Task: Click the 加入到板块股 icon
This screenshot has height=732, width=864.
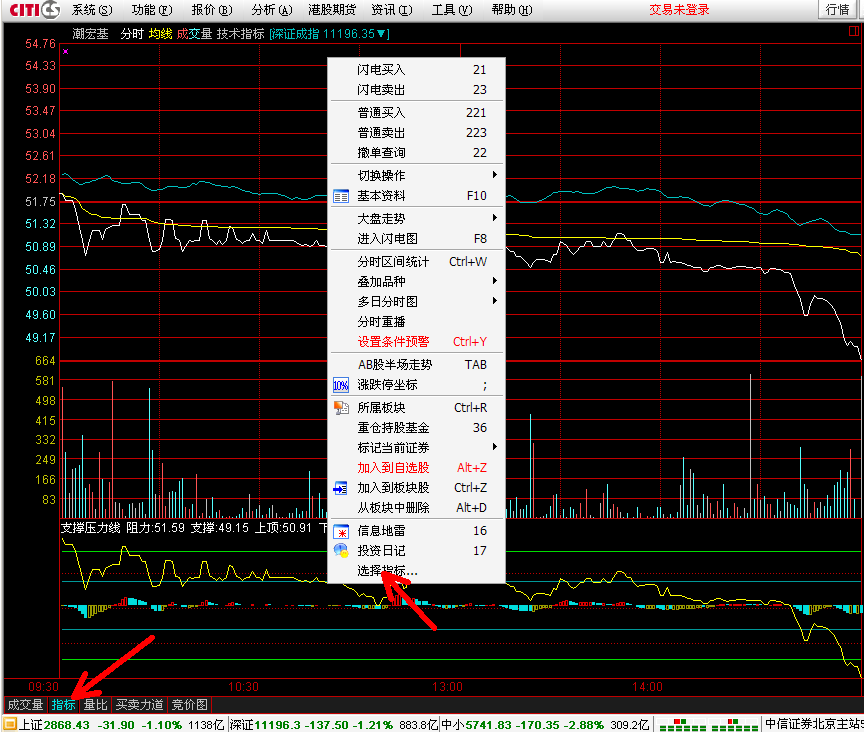Action: click(x=341, y=488)
